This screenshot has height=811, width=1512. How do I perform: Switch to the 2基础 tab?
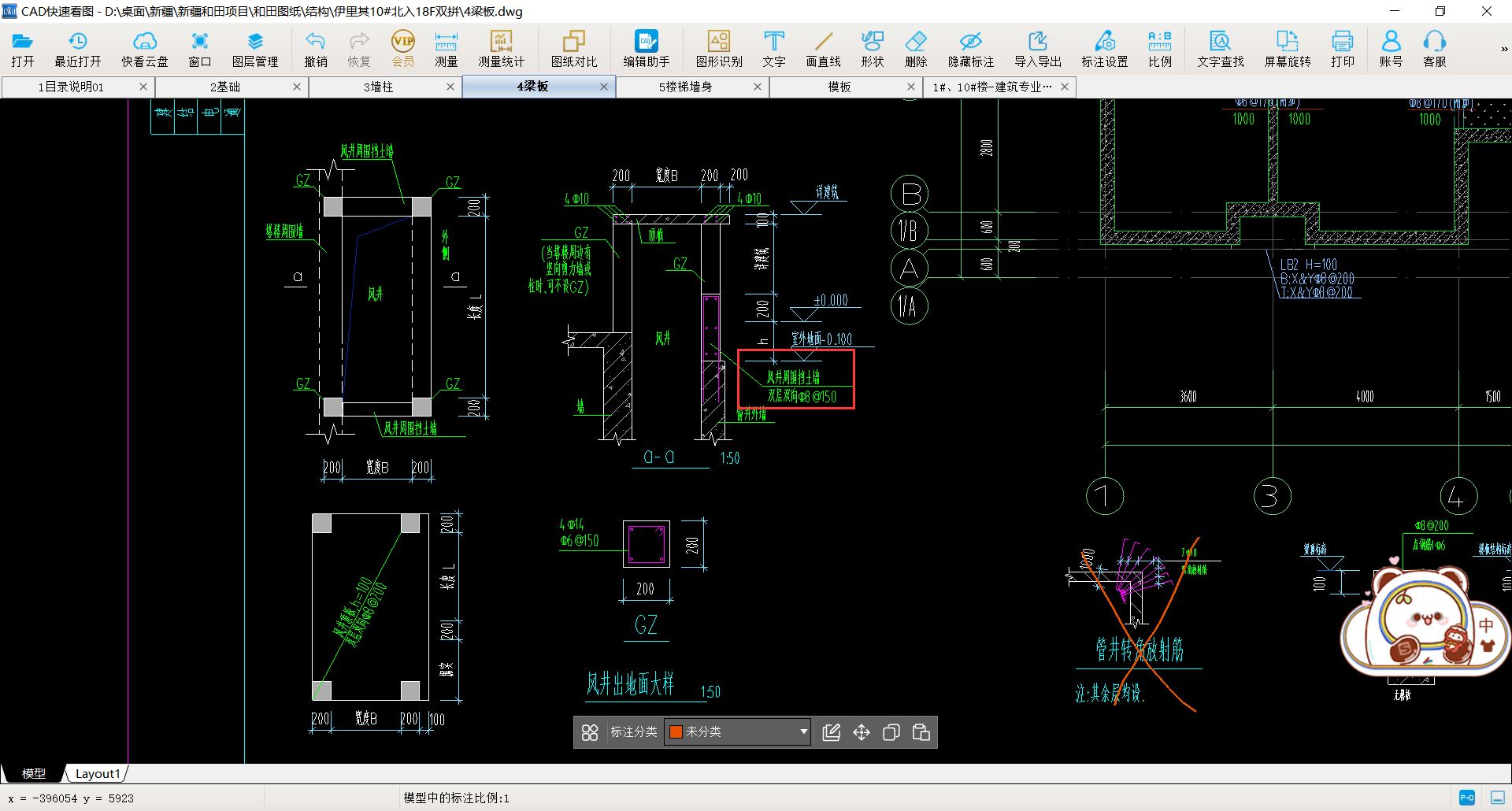(x=225, y=87)
